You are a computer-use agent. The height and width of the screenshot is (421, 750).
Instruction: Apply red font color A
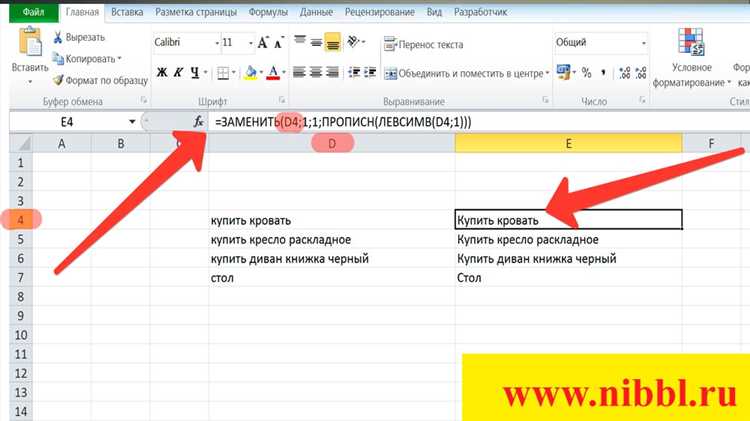coord(273,73)
